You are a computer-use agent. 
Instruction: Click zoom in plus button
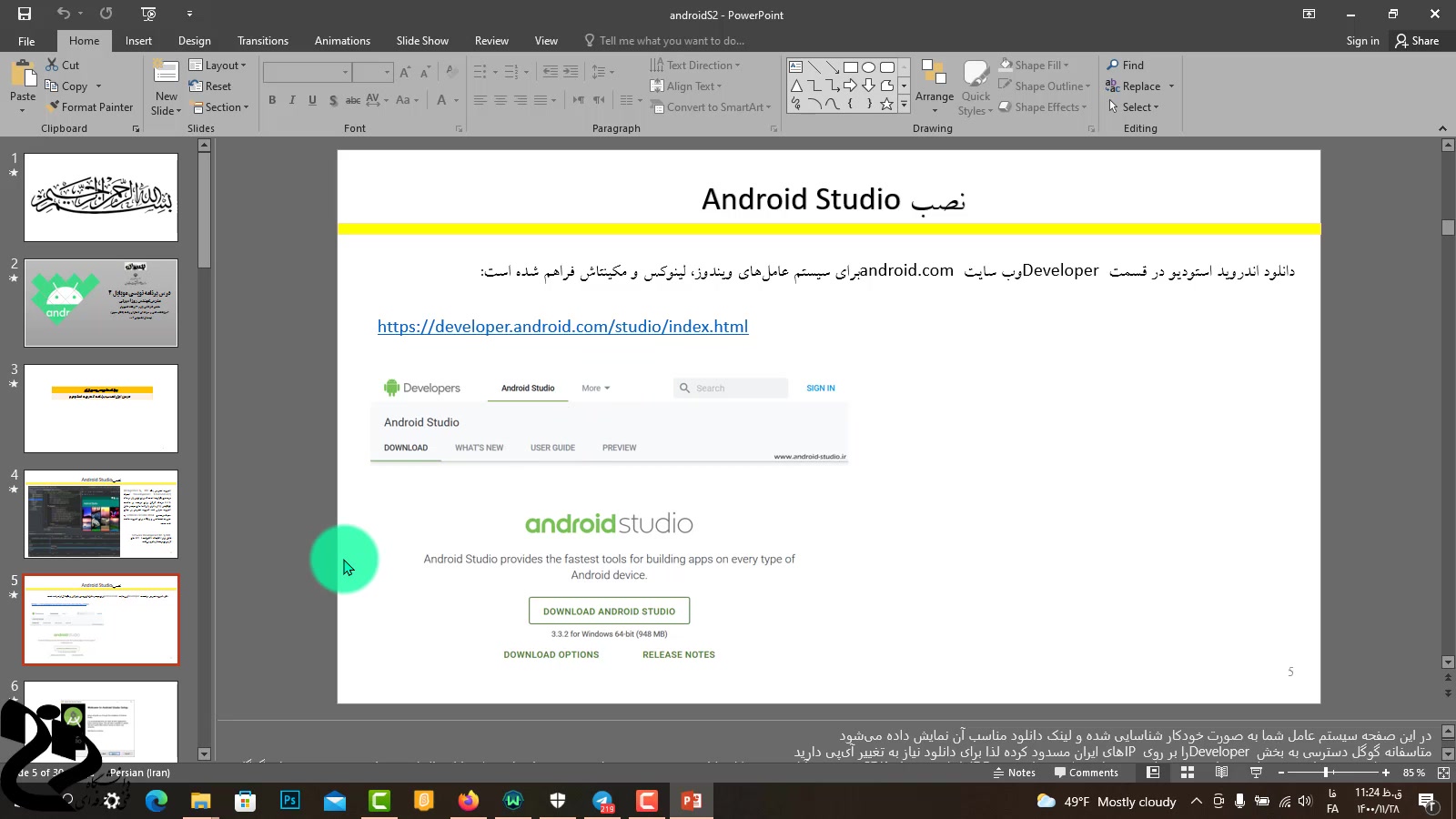tap(1386, 773)
